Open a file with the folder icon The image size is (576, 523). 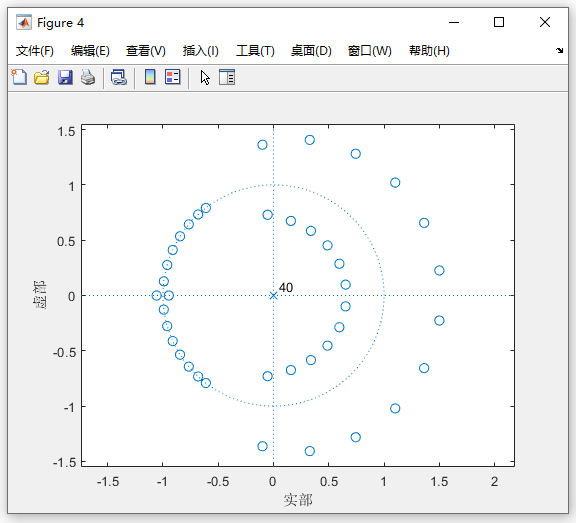[x=42, y=77]
